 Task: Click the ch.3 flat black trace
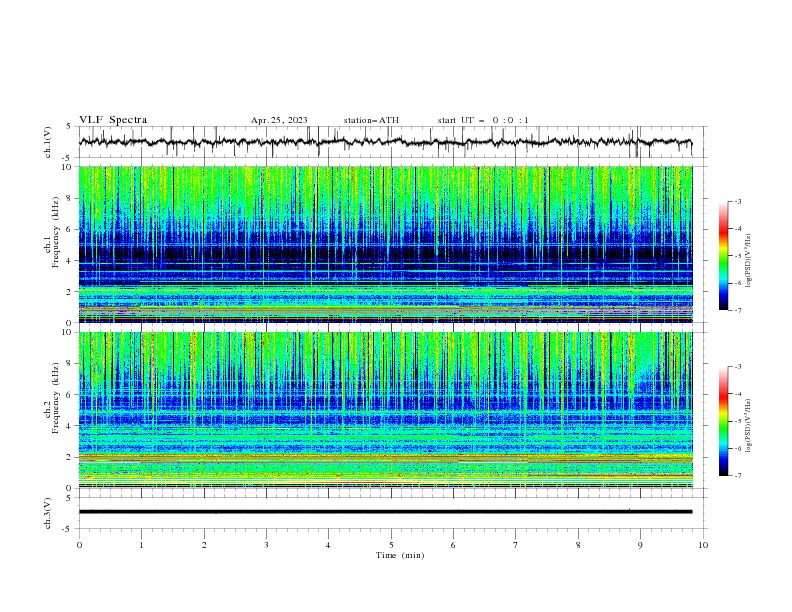pyautogui.click(x=385, y=512)
